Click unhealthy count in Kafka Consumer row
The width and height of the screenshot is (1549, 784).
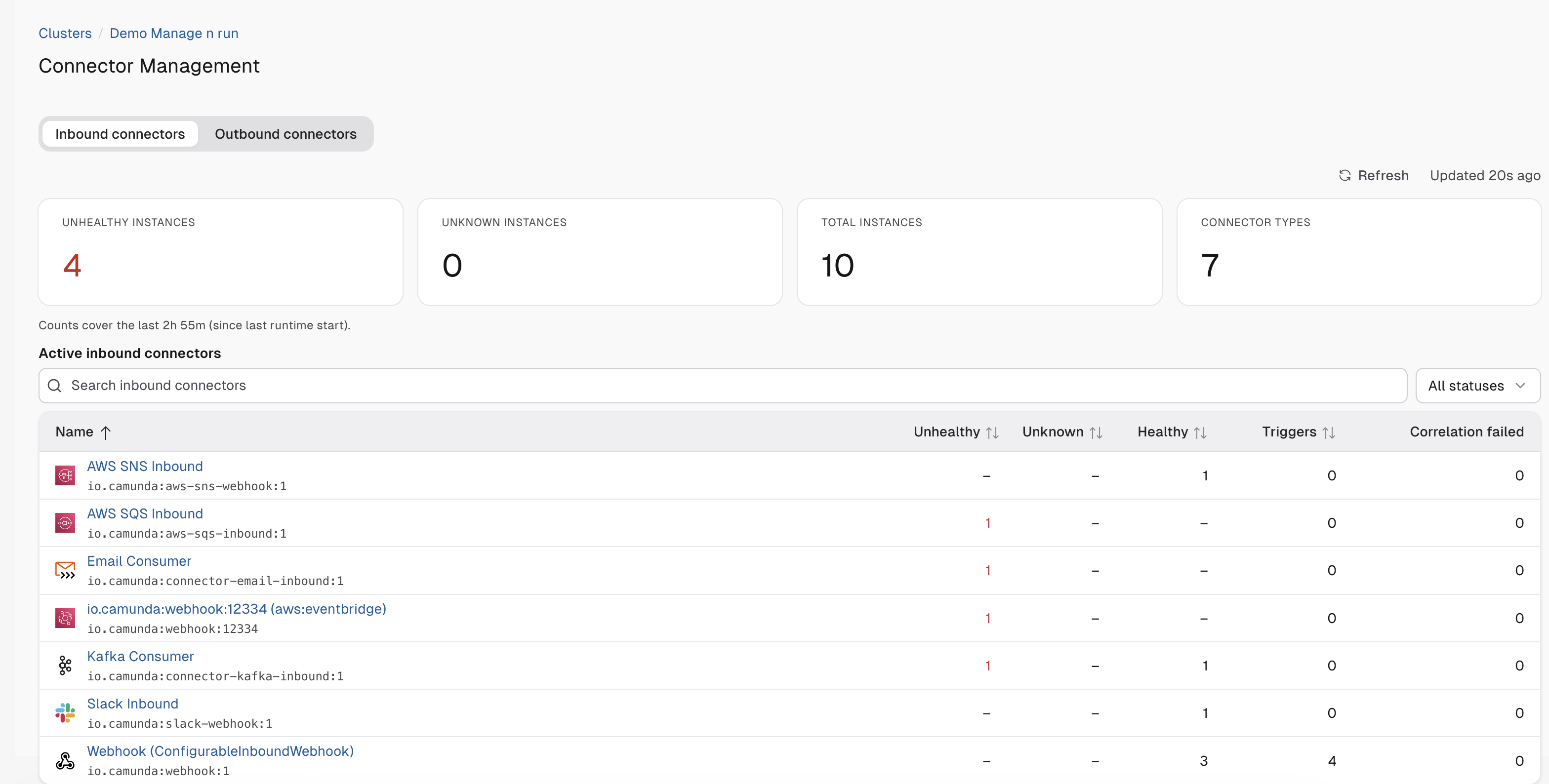point(987,666)
